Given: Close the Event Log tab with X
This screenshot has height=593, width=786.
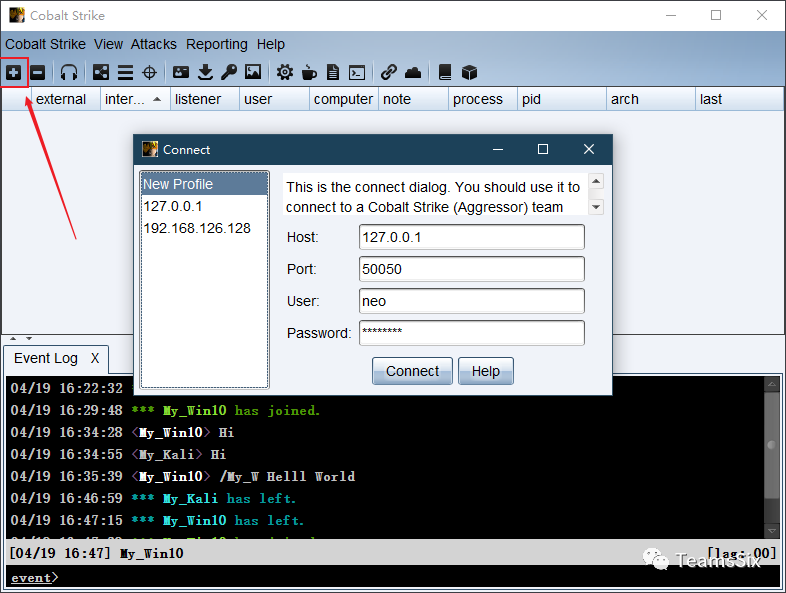Looking at the screenshot, I should [x=95, y=358].
